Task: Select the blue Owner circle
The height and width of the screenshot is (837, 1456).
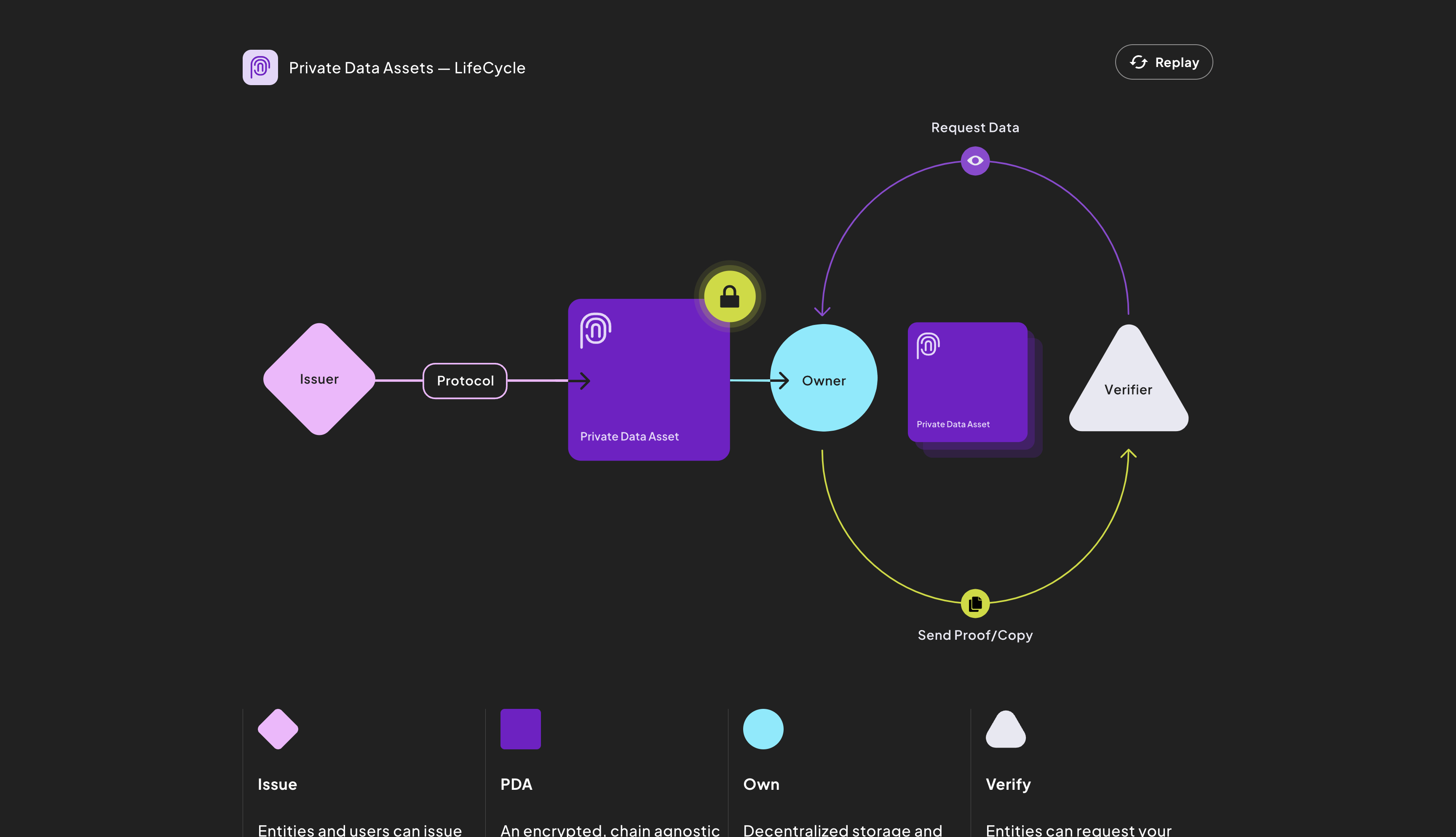Action: [x=823, y=378]
